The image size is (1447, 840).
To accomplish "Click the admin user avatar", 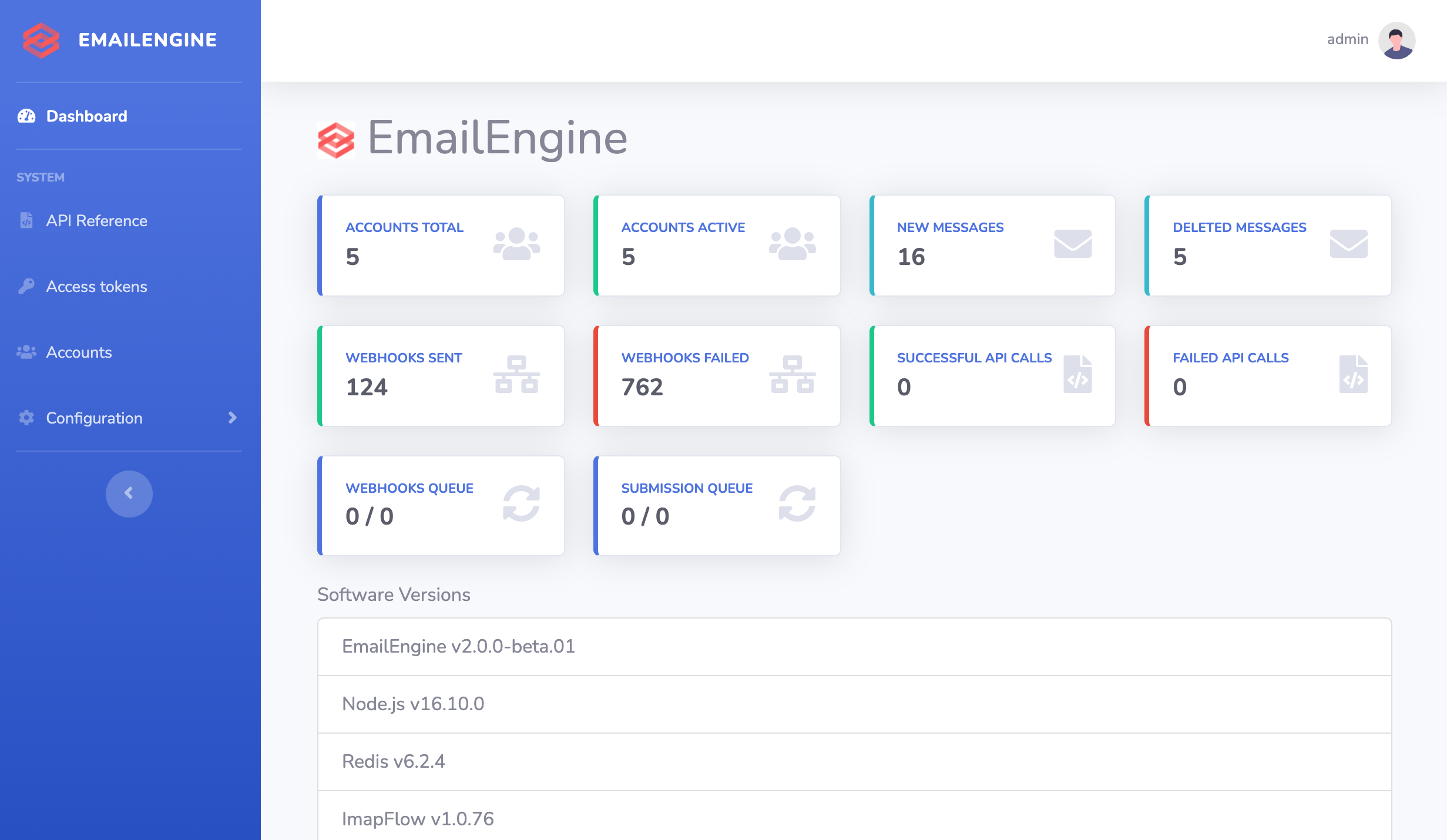I will [1396, 40].
